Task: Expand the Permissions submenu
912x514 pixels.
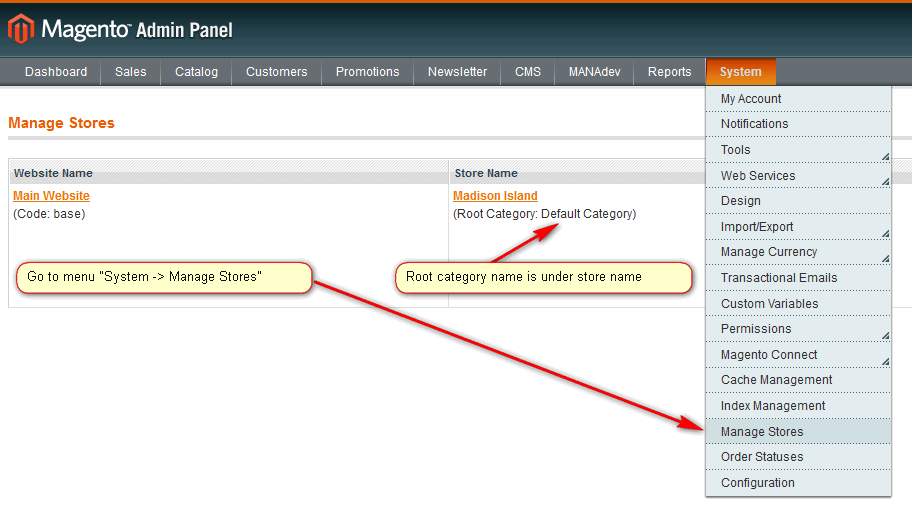Action: tap(798, 329)
